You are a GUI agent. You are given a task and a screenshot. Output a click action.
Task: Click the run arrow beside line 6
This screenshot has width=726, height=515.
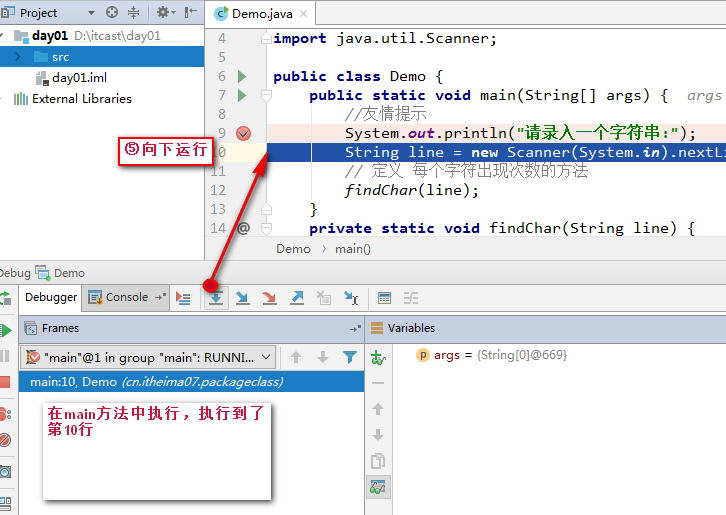242,76
